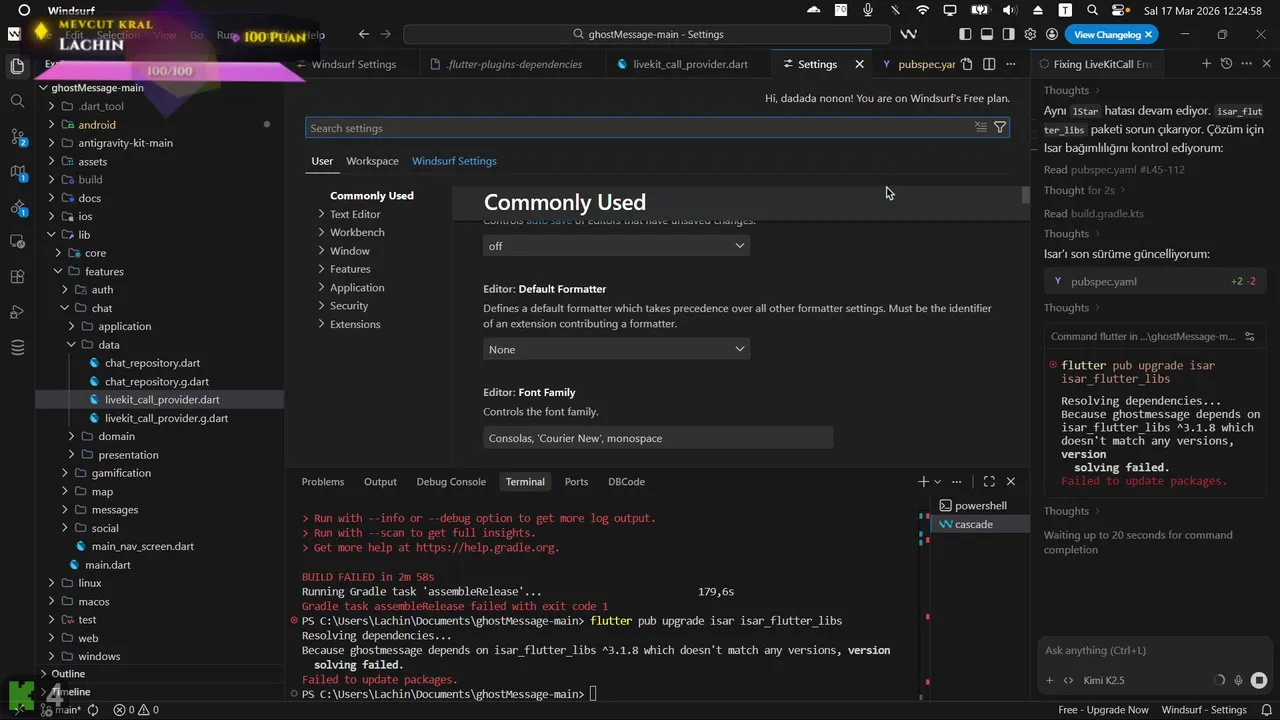Image resolution: width=1280 pixels, height=720 pixels.
Task: Open Extensions view in activity bar
Action: (x=17, y=277)
